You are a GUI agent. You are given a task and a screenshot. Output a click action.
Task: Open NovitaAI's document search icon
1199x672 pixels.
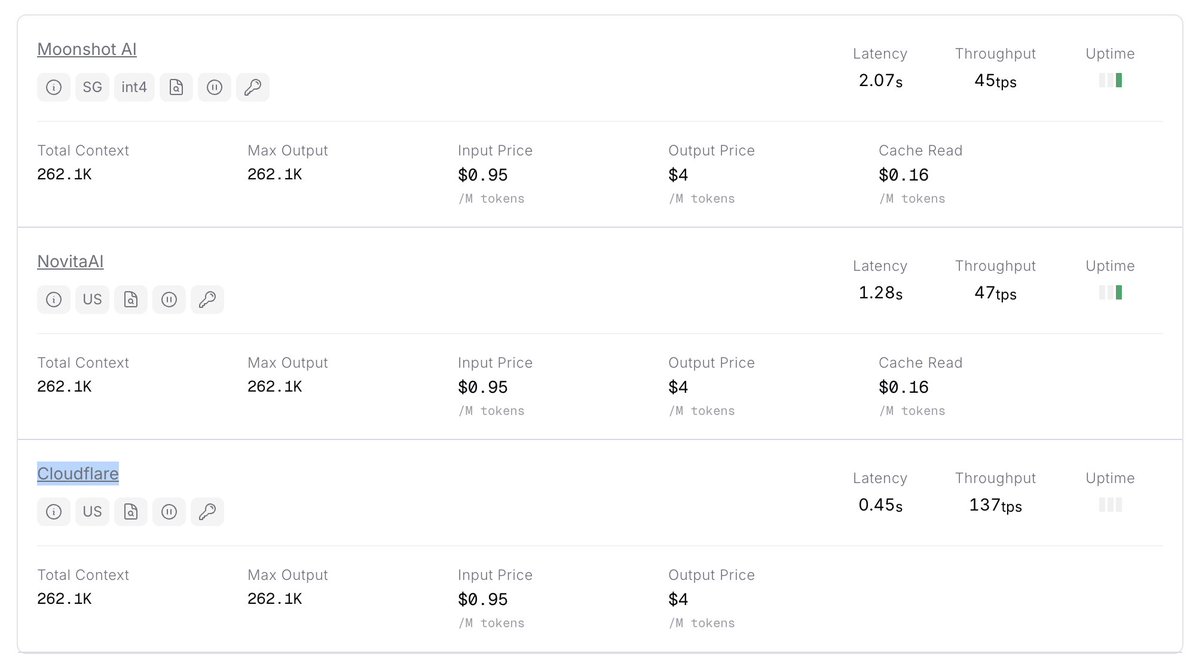pos(131,299)
